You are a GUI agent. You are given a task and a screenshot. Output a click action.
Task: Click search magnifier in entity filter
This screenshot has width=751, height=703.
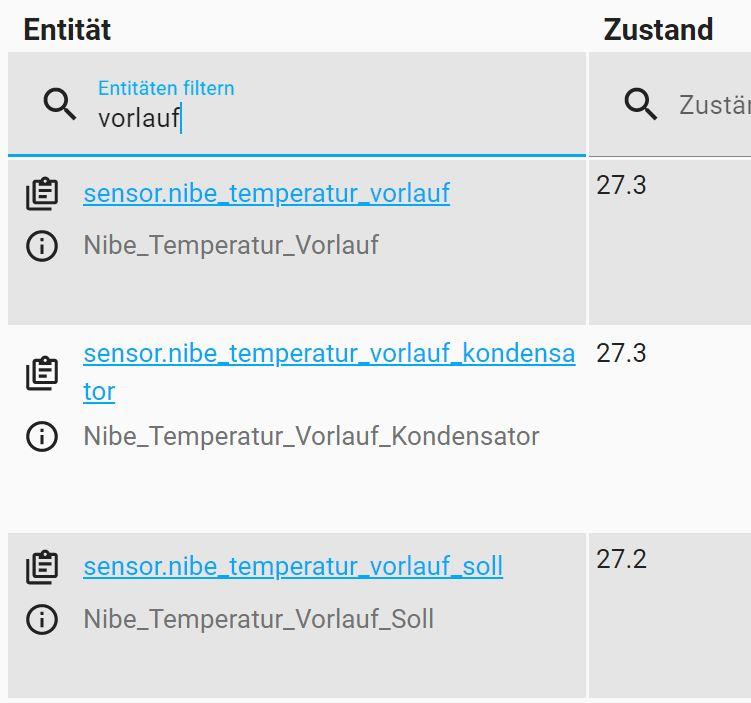tap(60, 104)
